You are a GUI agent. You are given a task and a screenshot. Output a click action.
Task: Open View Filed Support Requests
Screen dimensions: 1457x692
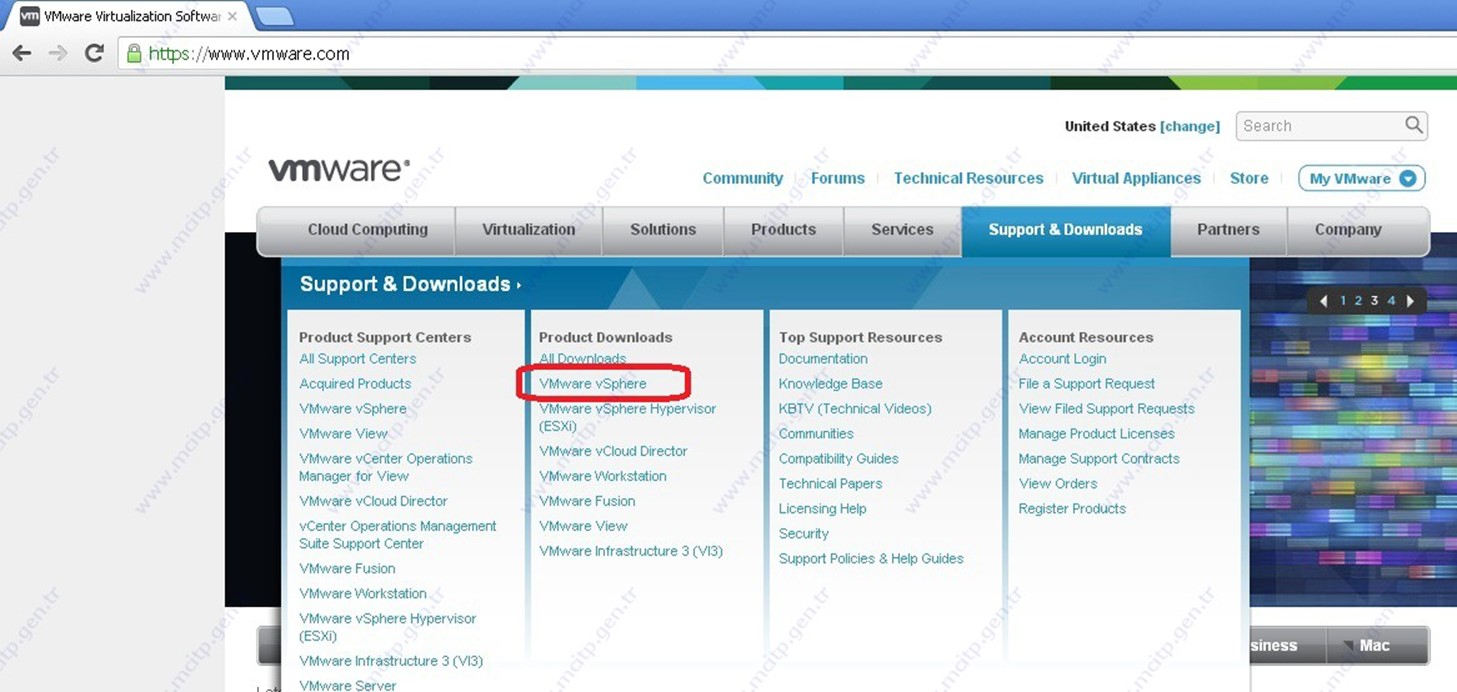(x=1107, y=409)
